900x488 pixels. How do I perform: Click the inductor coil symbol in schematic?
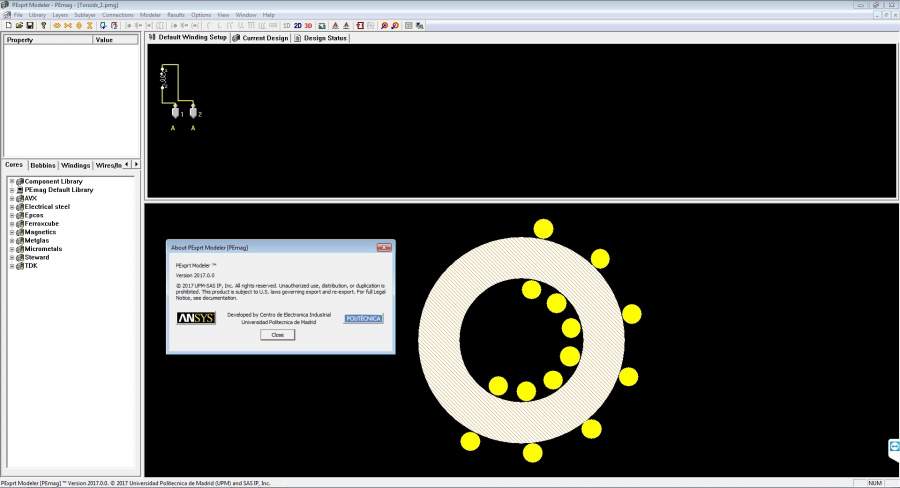point(164,78)
